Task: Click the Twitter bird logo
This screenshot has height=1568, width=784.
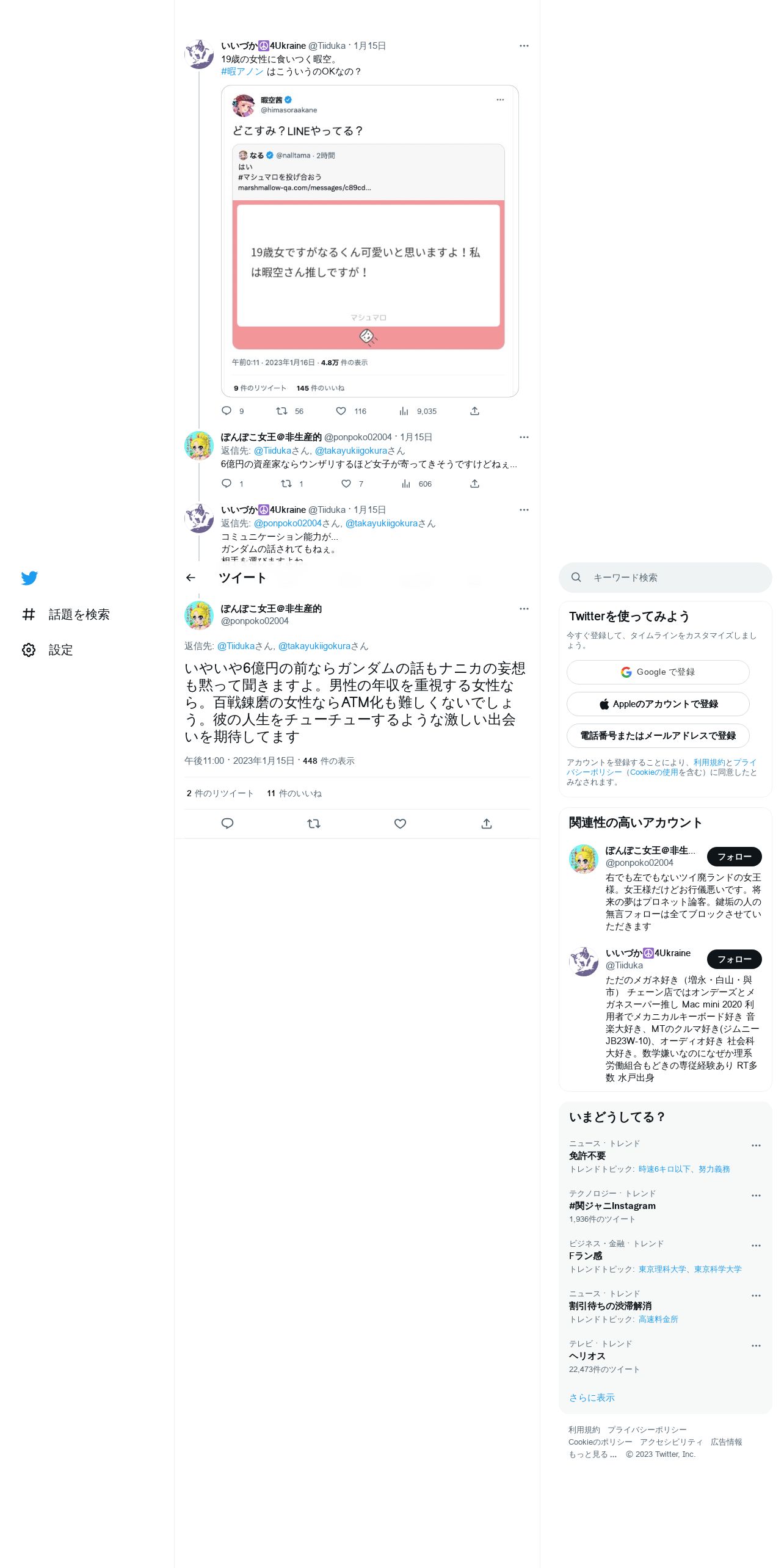Action: tap(29, 578)
